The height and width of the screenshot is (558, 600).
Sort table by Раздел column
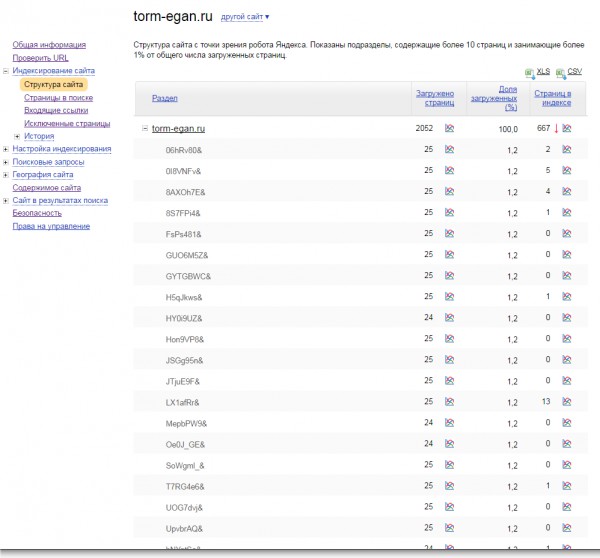tap(165, 98)
